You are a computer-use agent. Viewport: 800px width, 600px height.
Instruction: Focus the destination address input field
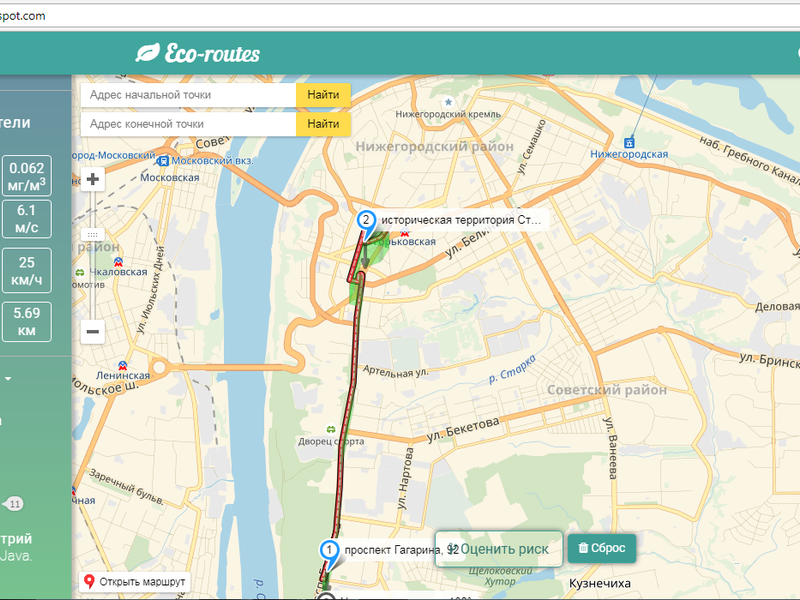point(188,124)
